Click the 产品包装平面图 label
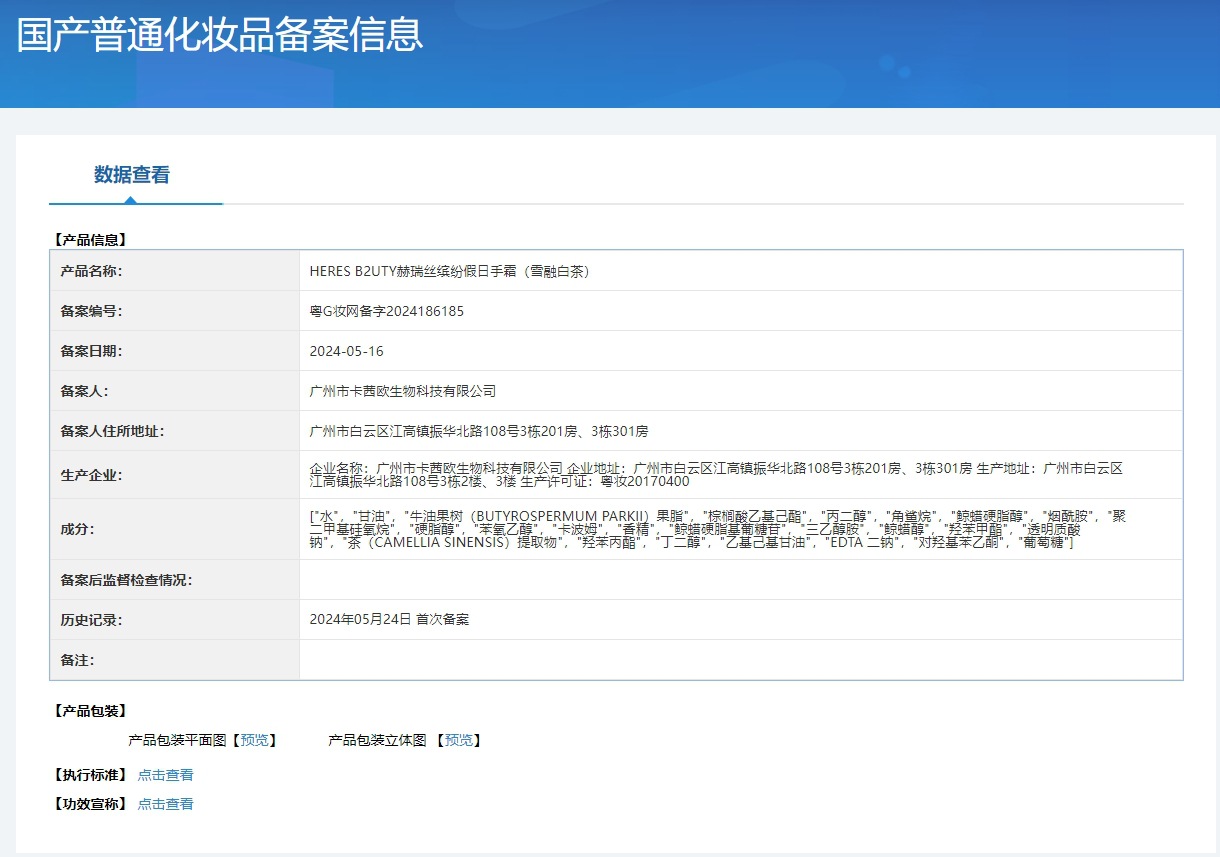Screen dimensions: 1220x857 pyautogui.click(x=178, y=740)
